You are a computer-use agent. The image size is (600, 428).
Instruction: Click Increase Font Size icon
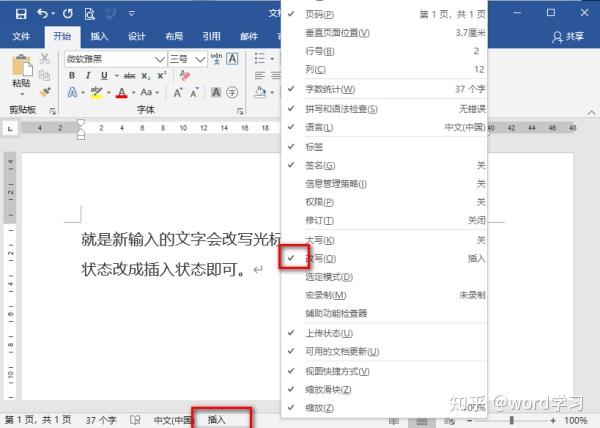178,93
